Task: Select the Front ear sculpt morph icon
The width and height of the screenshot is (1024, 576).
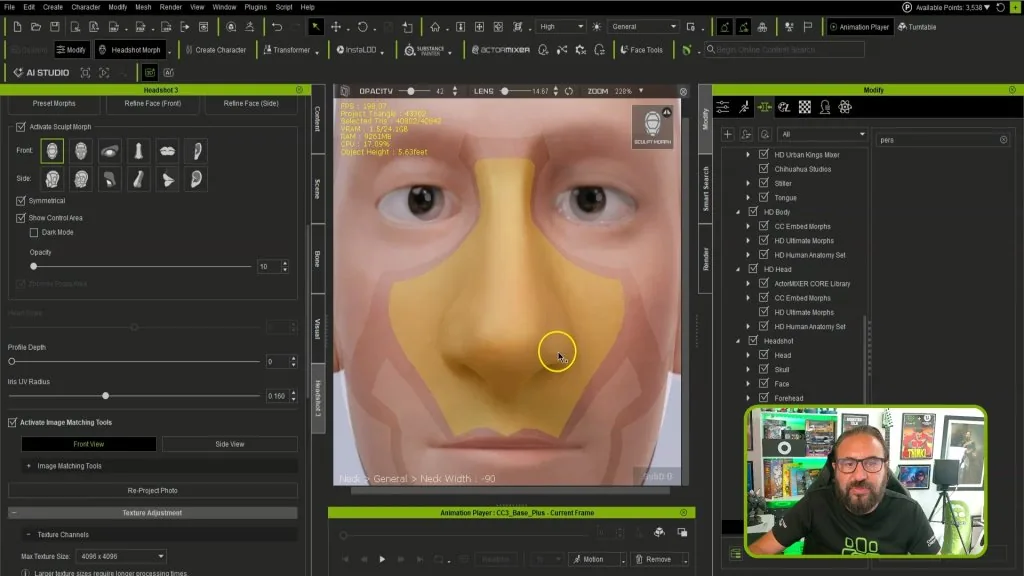Action: 197,151
